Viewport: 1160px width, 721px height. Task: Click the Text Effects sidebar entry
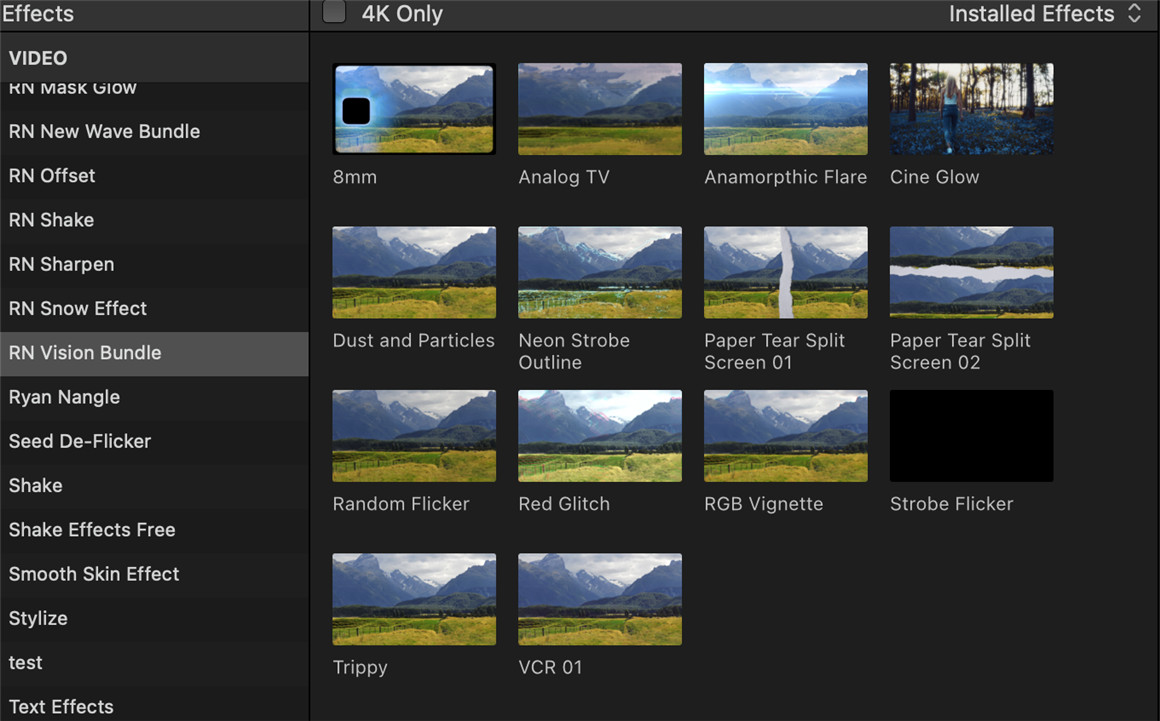tap(60, 706)
